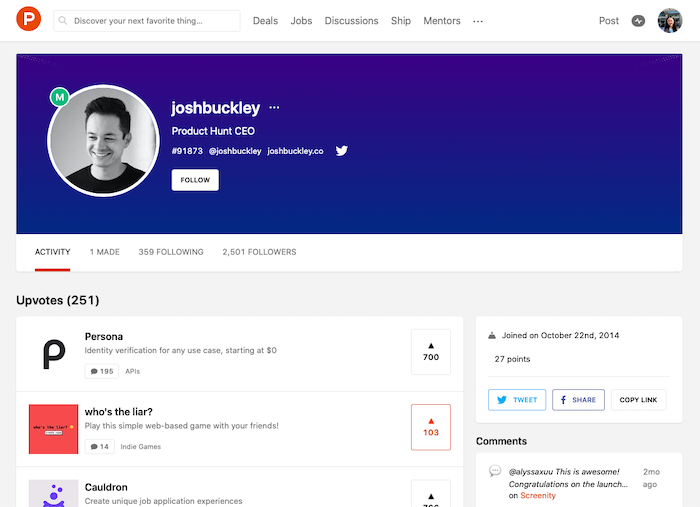700x507 pixels.
Task: Select the Activity tab
Action: tap(53, 252)
